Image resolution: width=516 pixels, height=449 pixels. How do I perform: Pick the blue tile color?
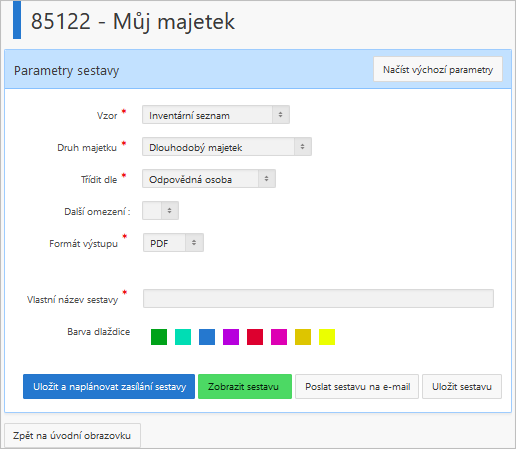207,337
